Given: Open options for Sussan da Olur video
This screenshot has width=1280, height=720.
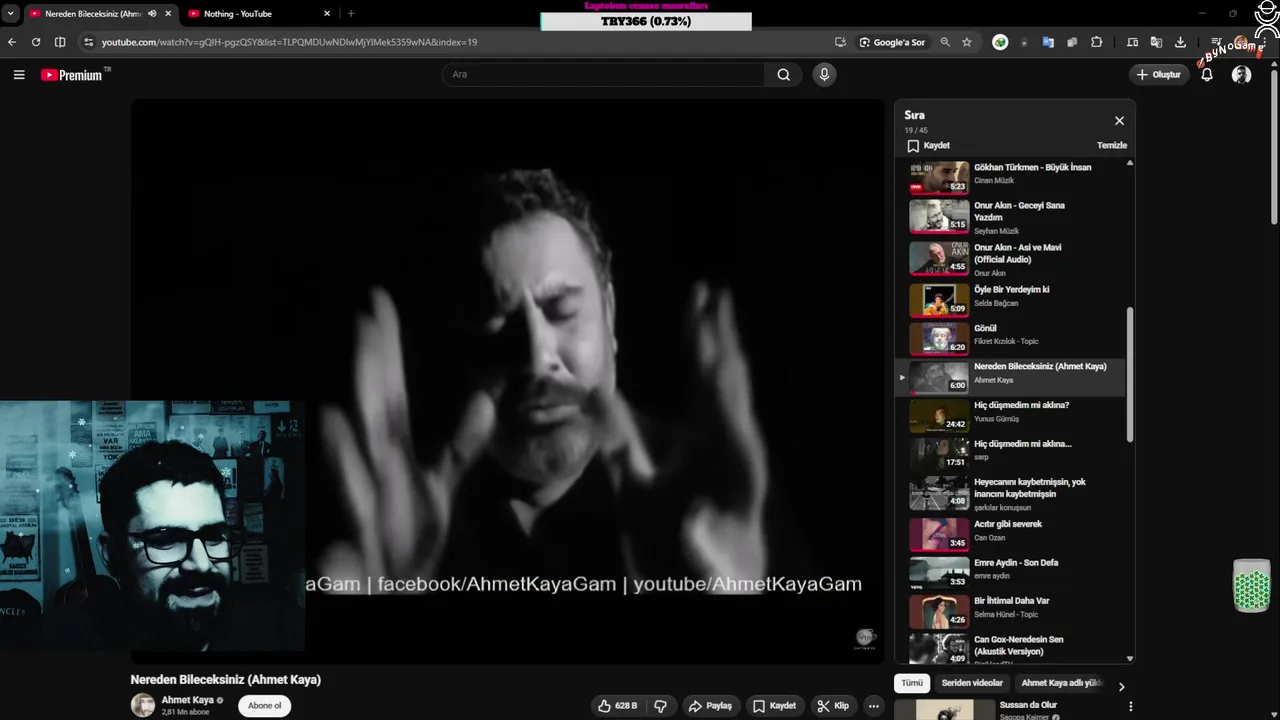Looking at the screenshot, I should [x=1131, y=706].
